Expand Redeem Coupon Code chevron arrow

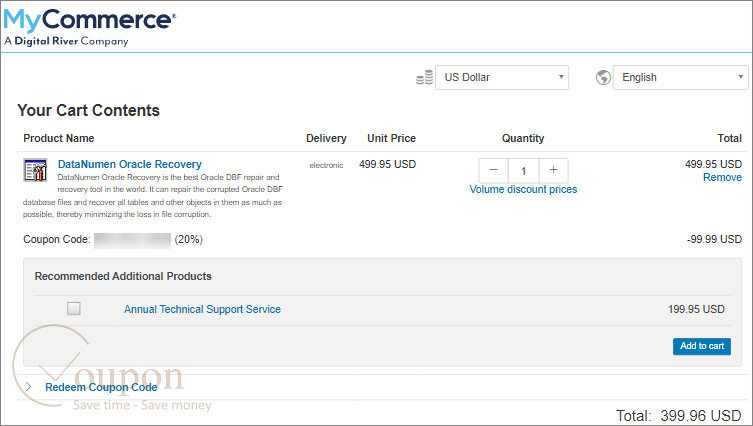tap(29, 387)
